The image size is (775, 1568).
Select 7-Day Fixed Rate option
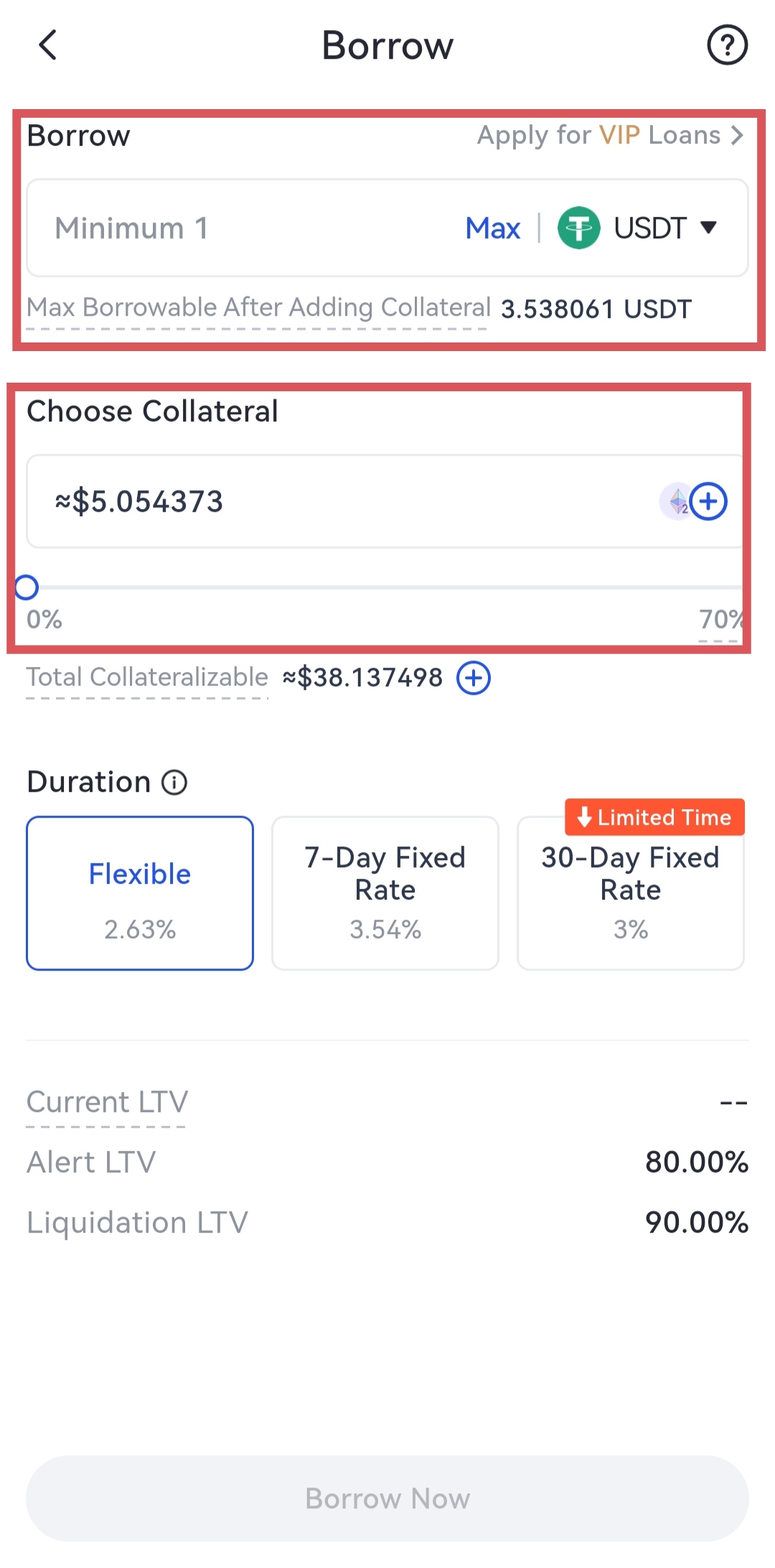385,893
